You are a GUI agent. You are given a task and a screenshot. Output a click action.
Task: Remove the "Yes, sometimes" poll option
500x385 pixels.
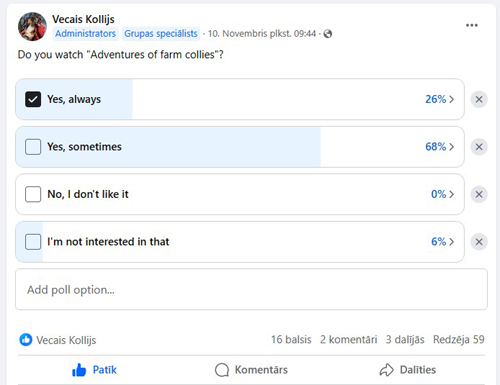point(479,147)
